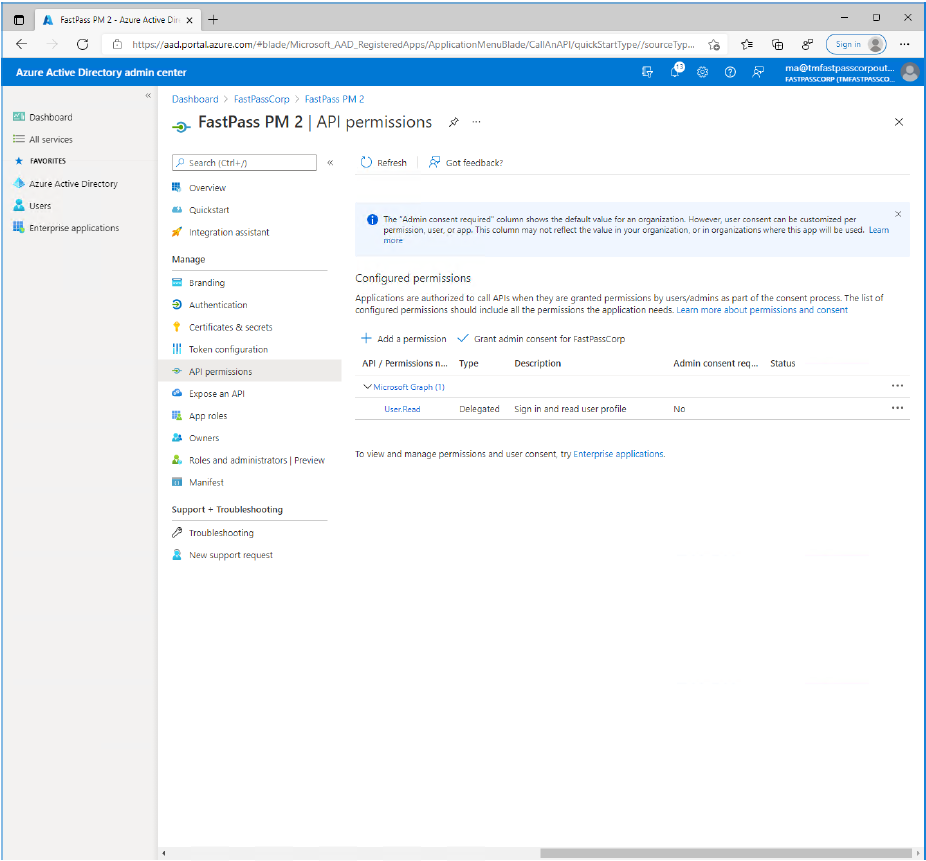This screenshot has width=926, height=861.
Task: Open the notifications bell icon
Action: point(676,72)
